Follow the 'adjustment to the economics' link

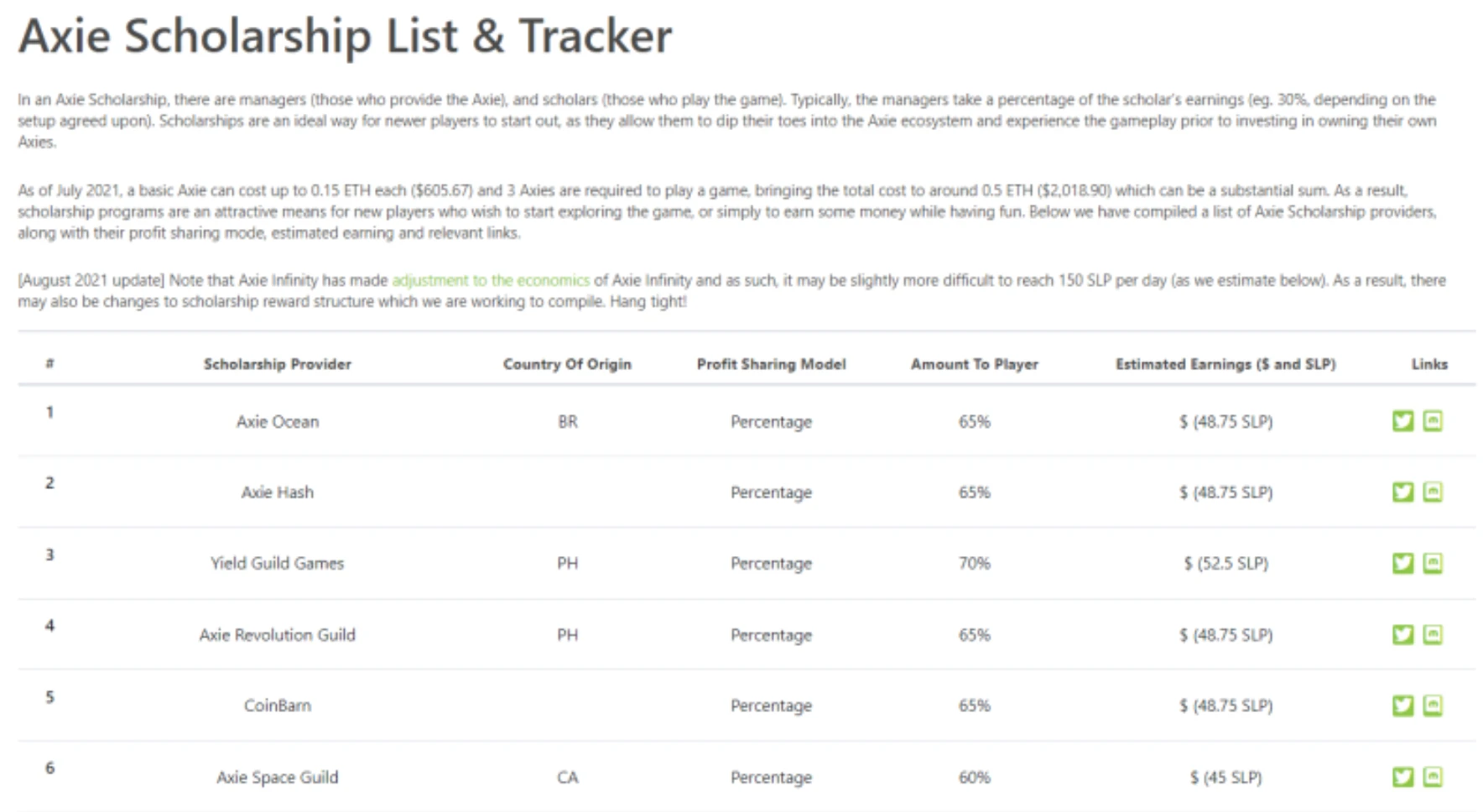coord(491,280)
